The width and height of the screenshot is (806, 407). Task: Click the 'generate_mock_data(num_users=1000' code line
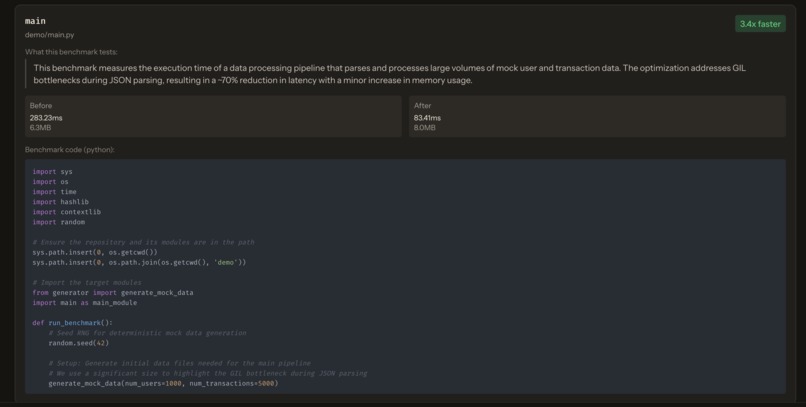pos(163,383)
